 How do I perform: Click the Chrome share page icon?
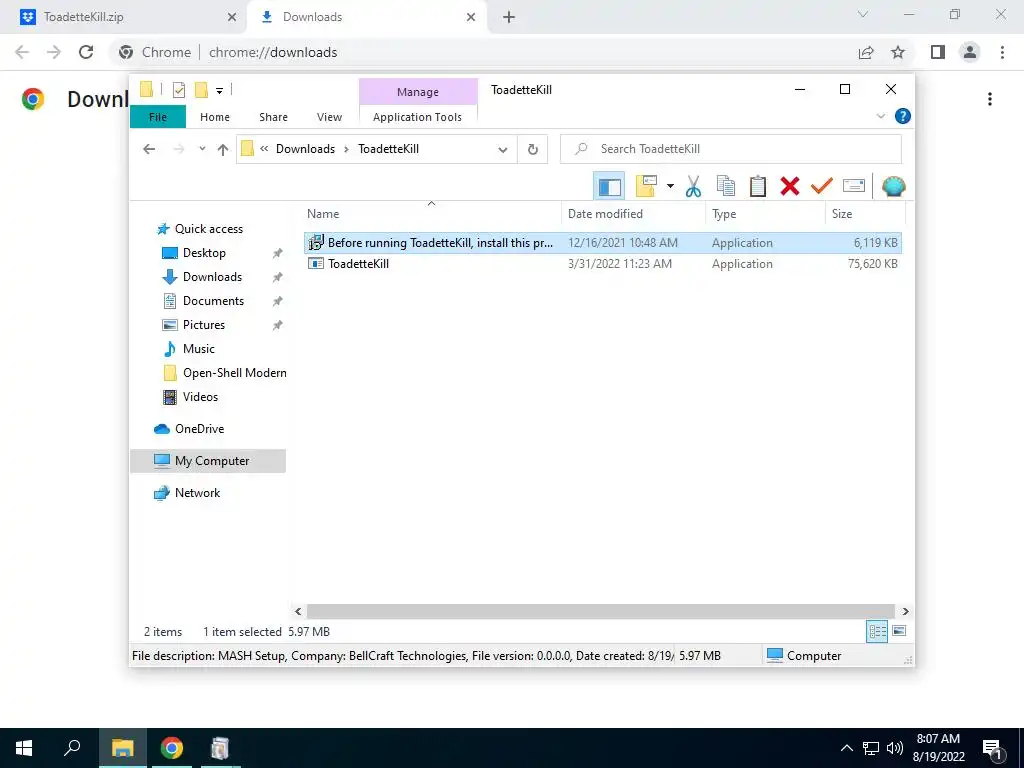tap(866, 52)
